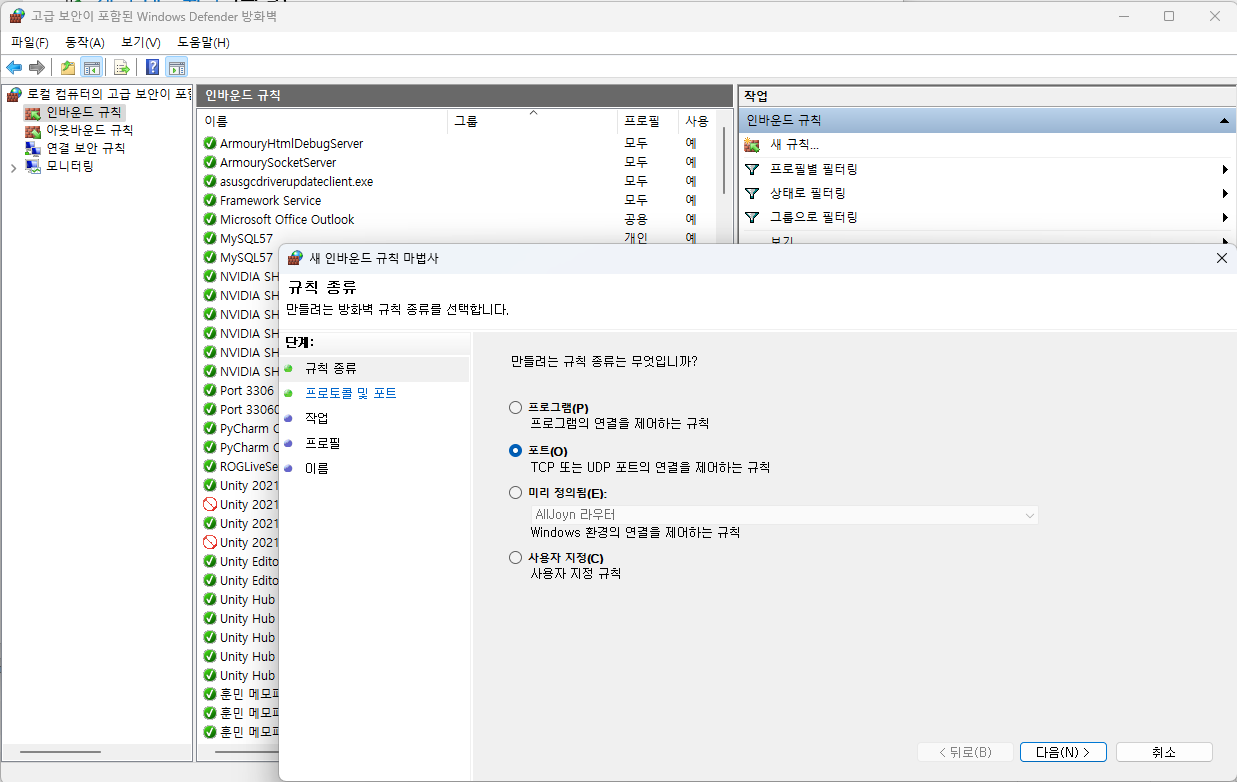The image size is (1237, 782).
Task: Open the 도움말(H) menu
Action: (203, 42)
